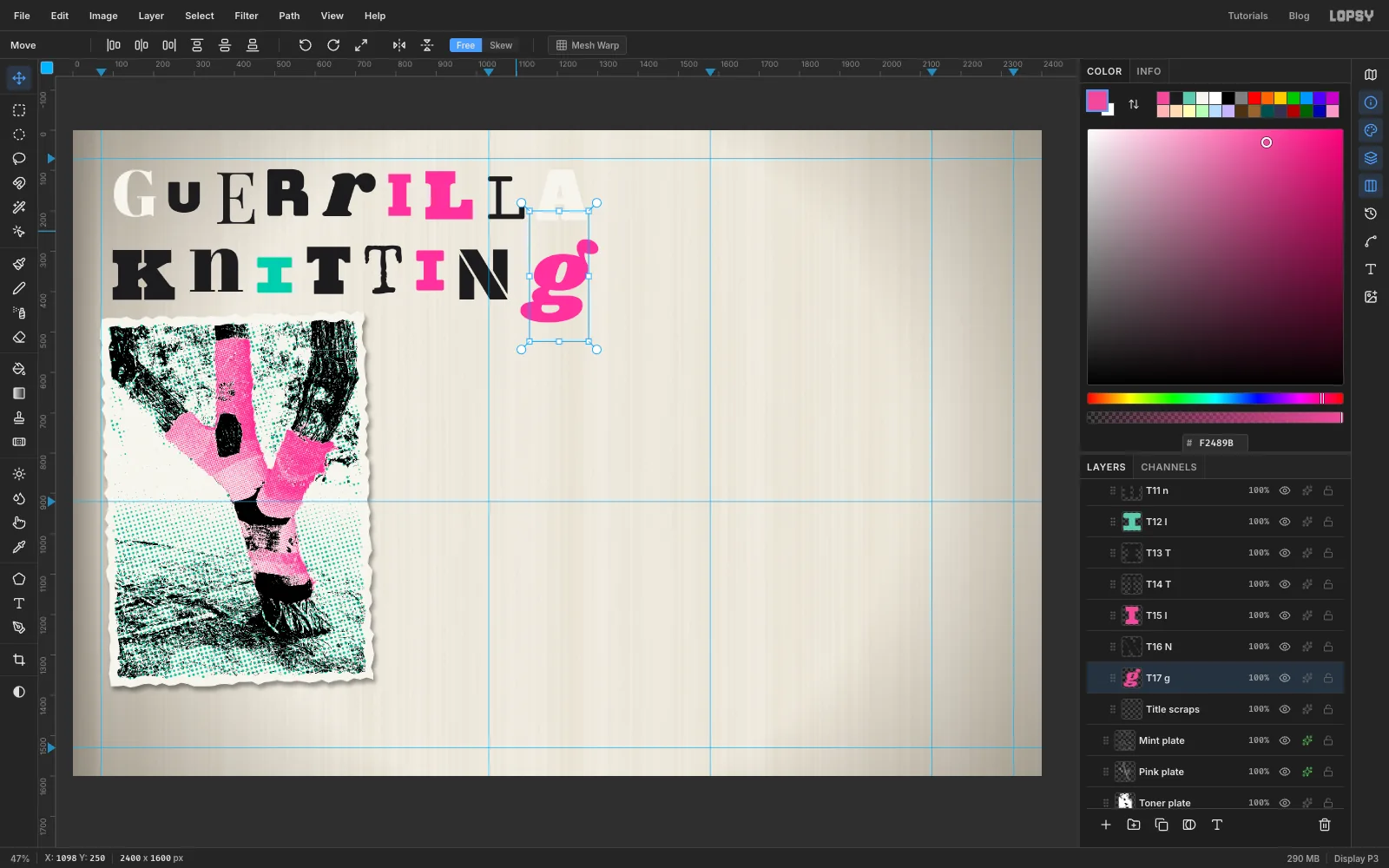Select the T16 N layer thumbnail

point(1132,647)
